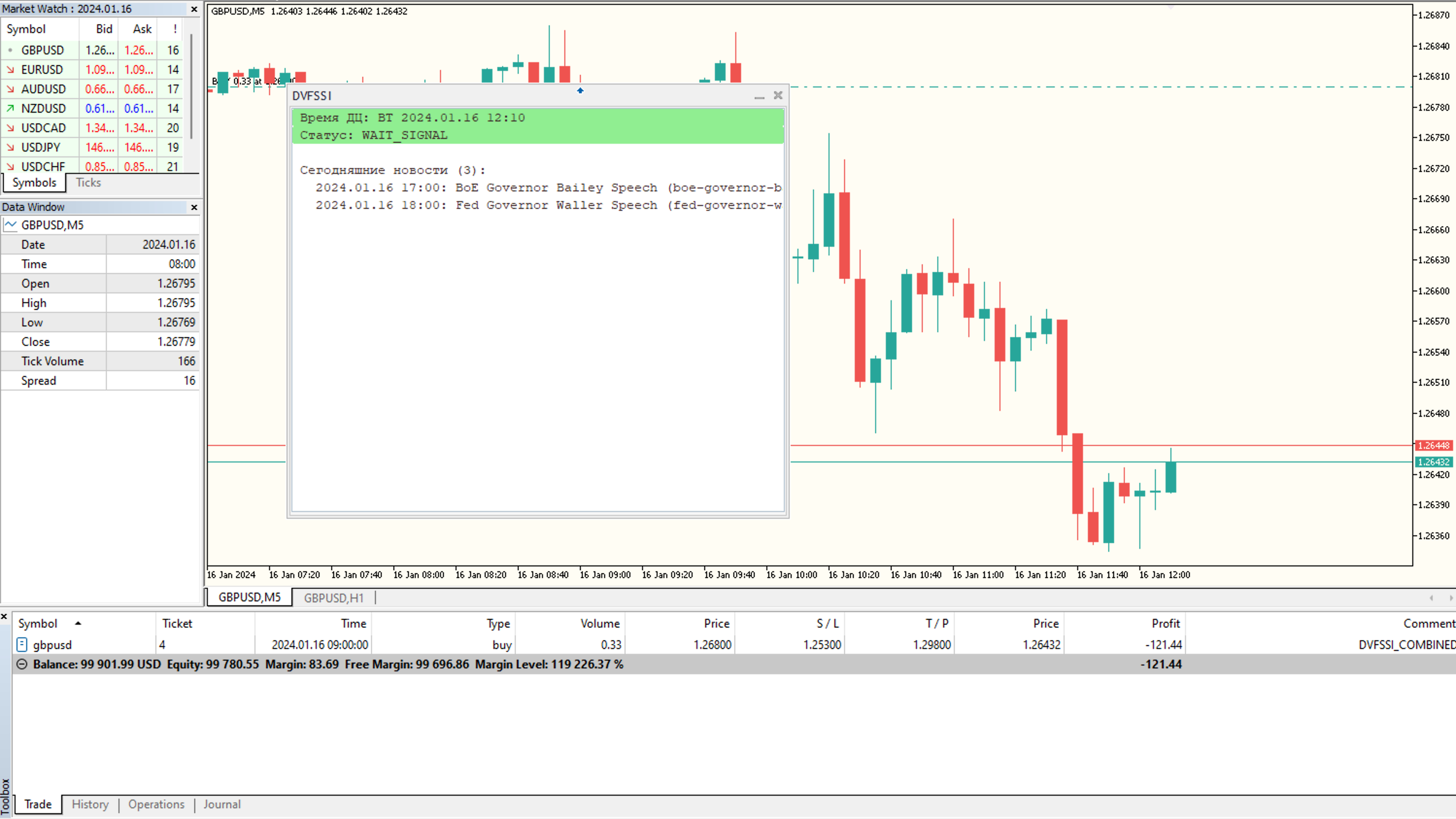Click the Symbol column sort arrow in Trade tab
The width and height of the screenshot is (1456, 819).
(78, 623)
